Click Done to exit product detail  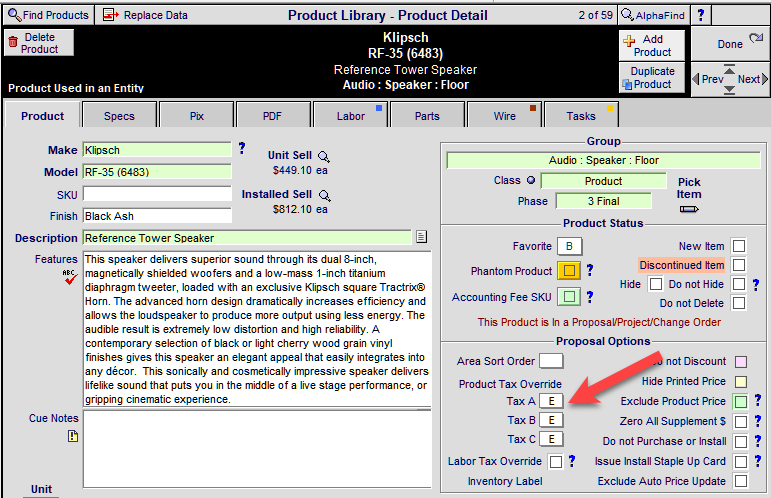point(730,44)
